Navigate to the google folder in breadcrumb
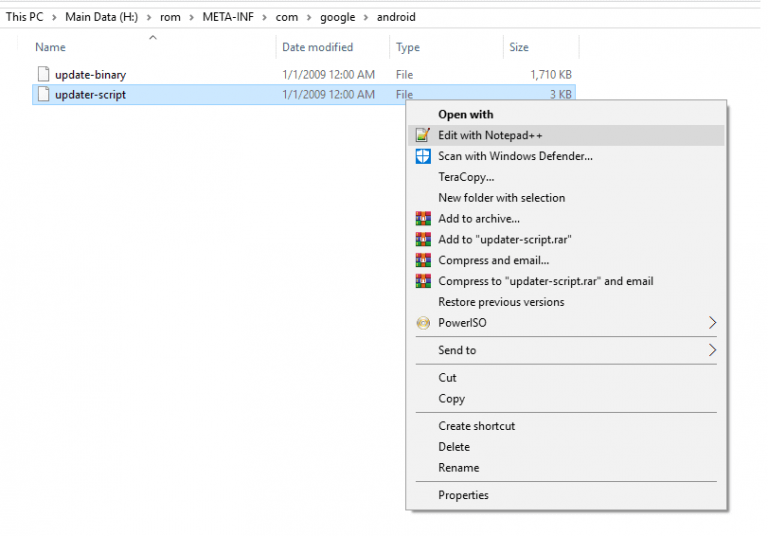The image size is (768, 536). [337, 17]
